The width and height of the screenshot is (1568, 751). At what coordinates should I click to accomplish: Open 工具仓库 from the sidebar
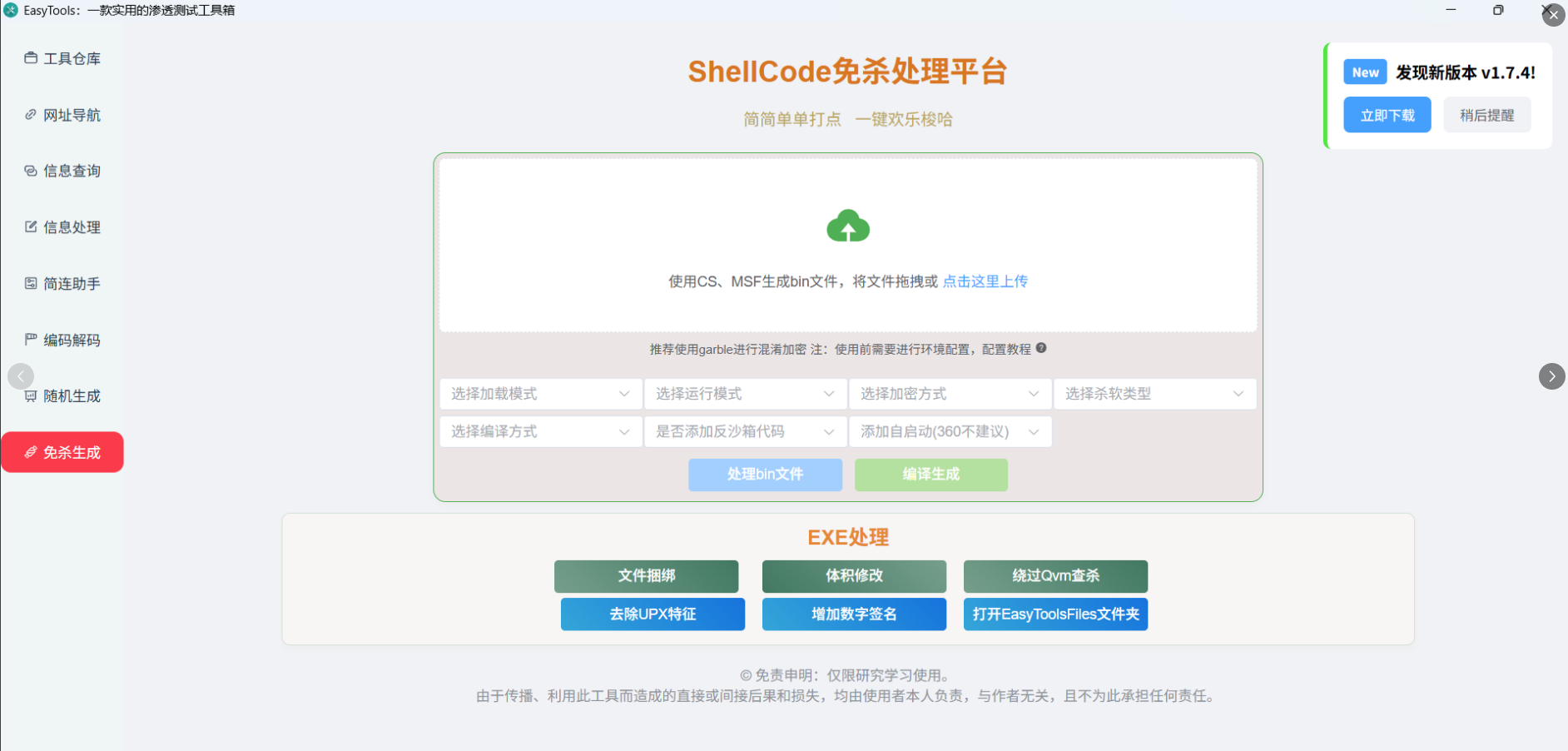pyautogui.click(x=62, y=58)
